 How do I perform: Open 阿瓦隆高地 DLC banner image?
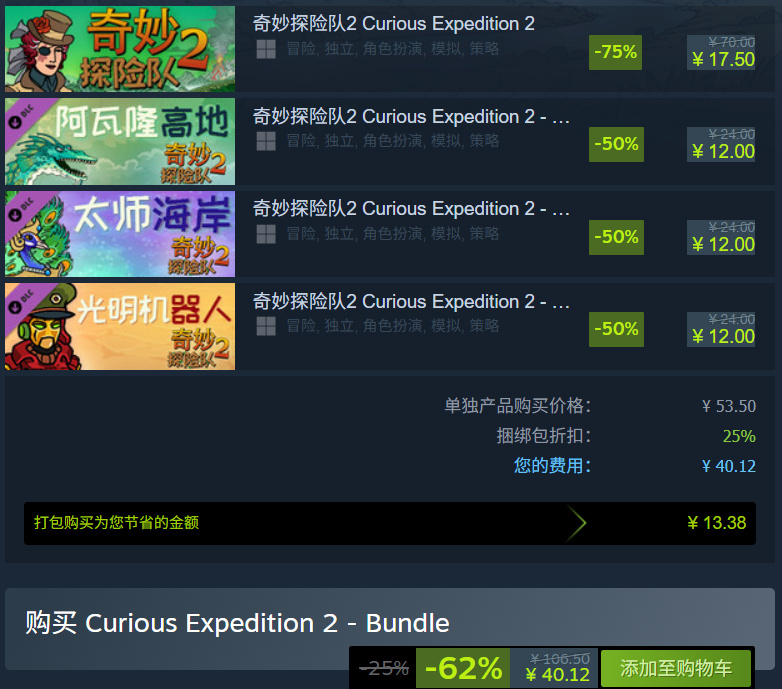pos(120,142)
